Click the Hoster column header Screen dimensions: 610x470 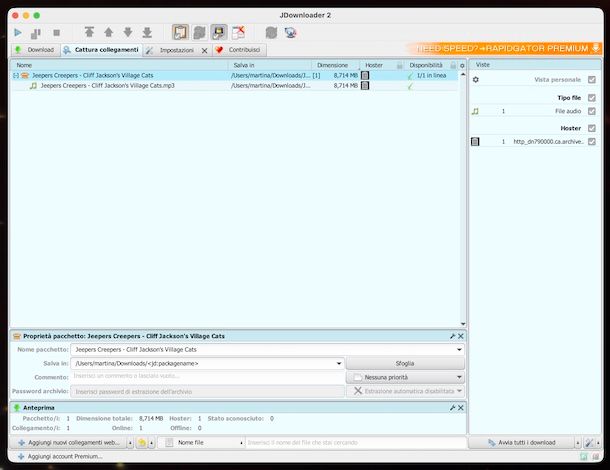tap(382, 65)
